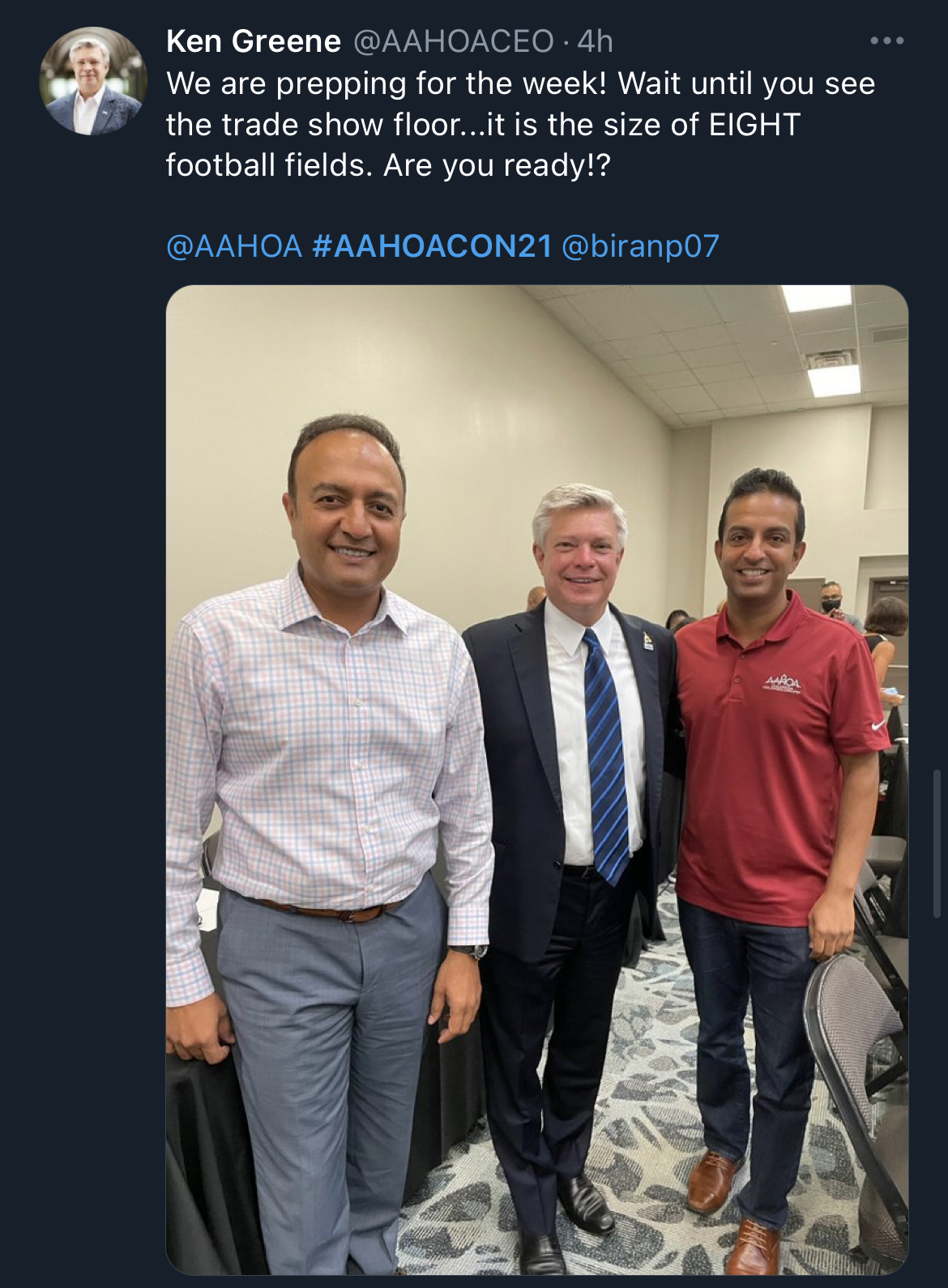Open Ken Greene's profile avatar
The width and height of the screenshot is (948, 1288).
coord(93,81)
